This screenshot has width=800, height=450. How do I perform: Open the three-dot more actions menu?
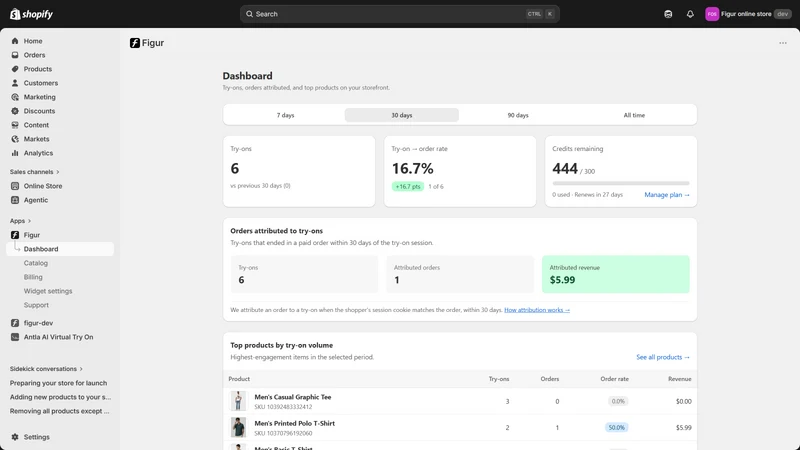pyautogui.click(x=783, y=43)
